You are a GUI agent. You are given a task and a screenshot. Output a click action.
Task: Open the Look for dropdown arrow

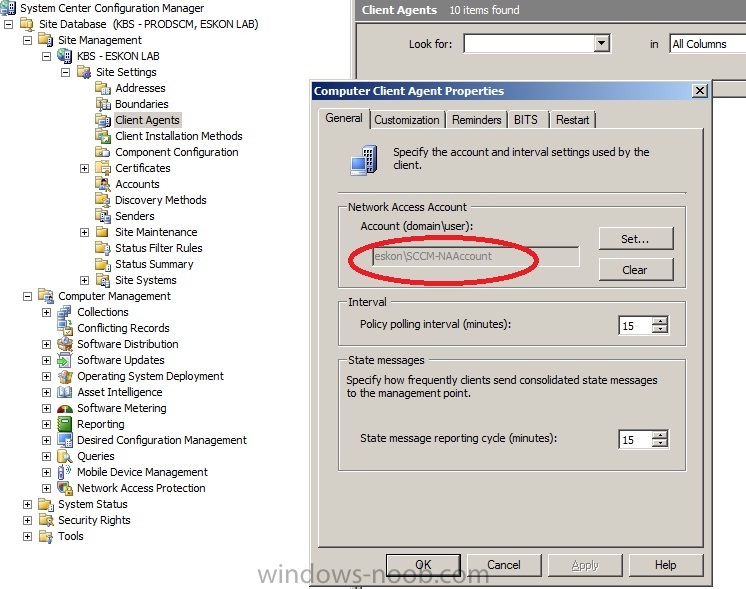[601, 44]
